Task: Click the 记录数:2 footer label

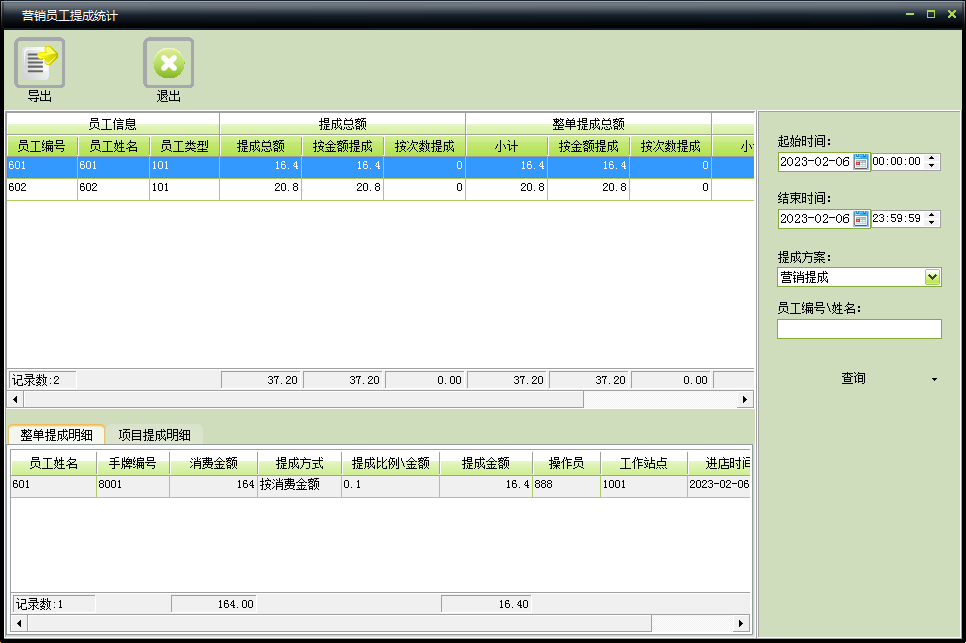Action: [41, 380]
